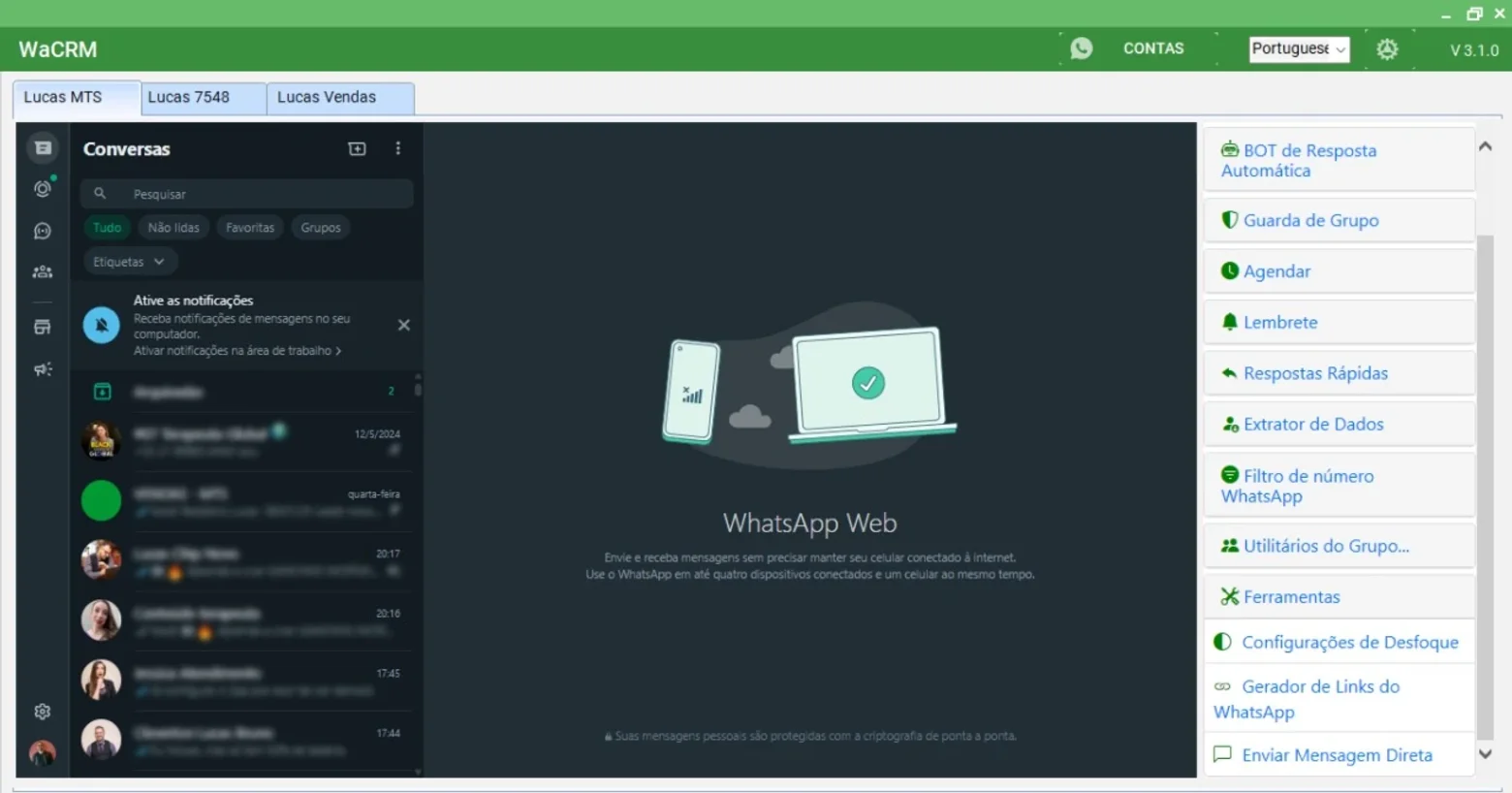
Task: Select the Não lidas chat filter
Action: point(173,228)
